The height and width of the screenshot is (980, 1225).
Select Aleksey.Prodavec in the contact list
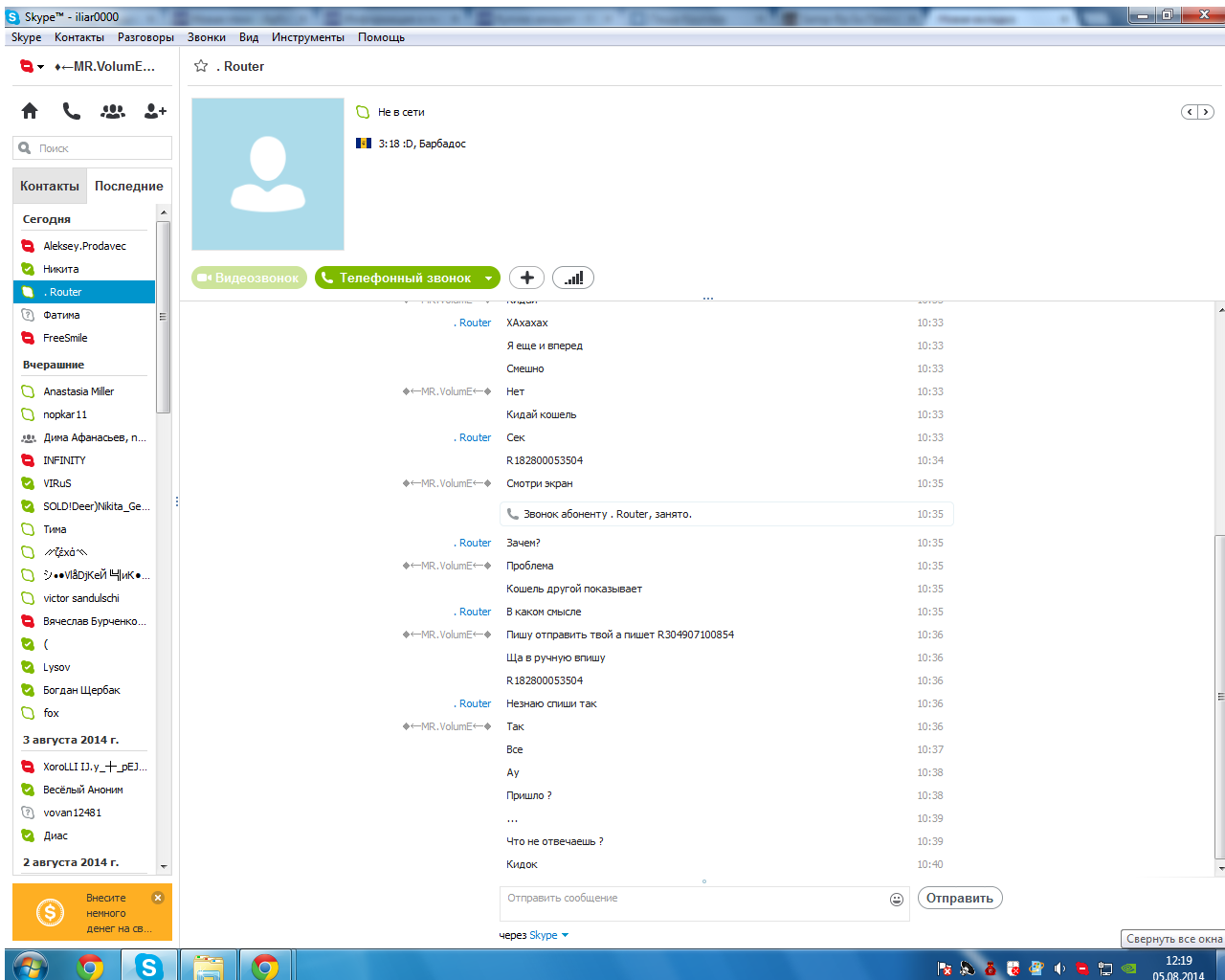84,246
